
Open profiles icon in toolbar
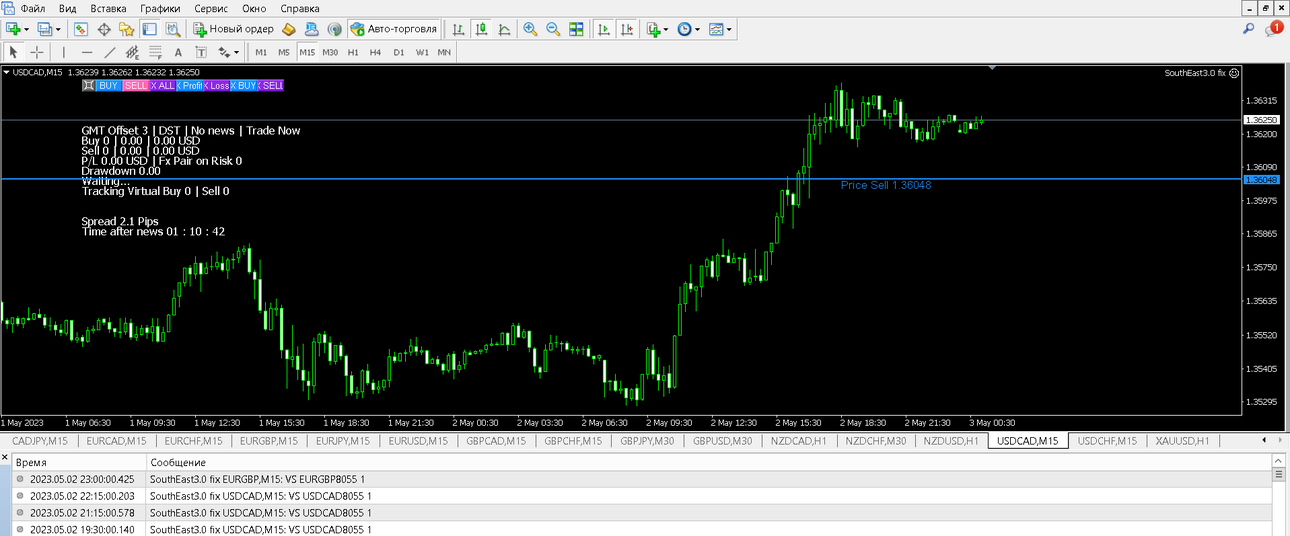coord(44,30)
